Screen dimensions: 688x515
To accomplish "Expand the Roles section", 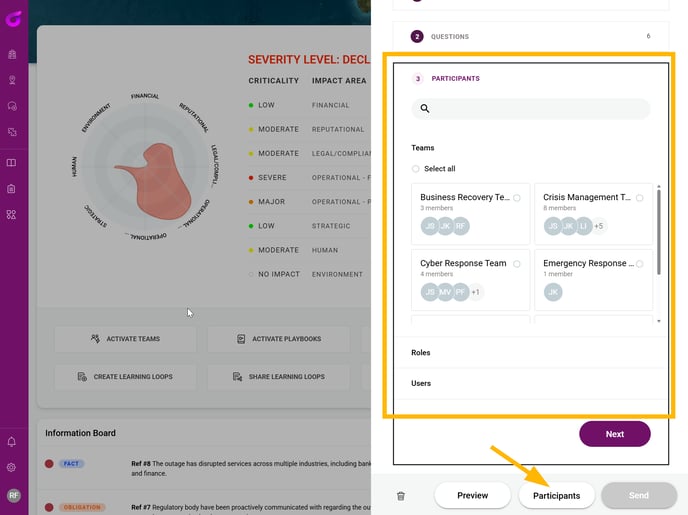I will pyautogui.click(x=531, y=353).
